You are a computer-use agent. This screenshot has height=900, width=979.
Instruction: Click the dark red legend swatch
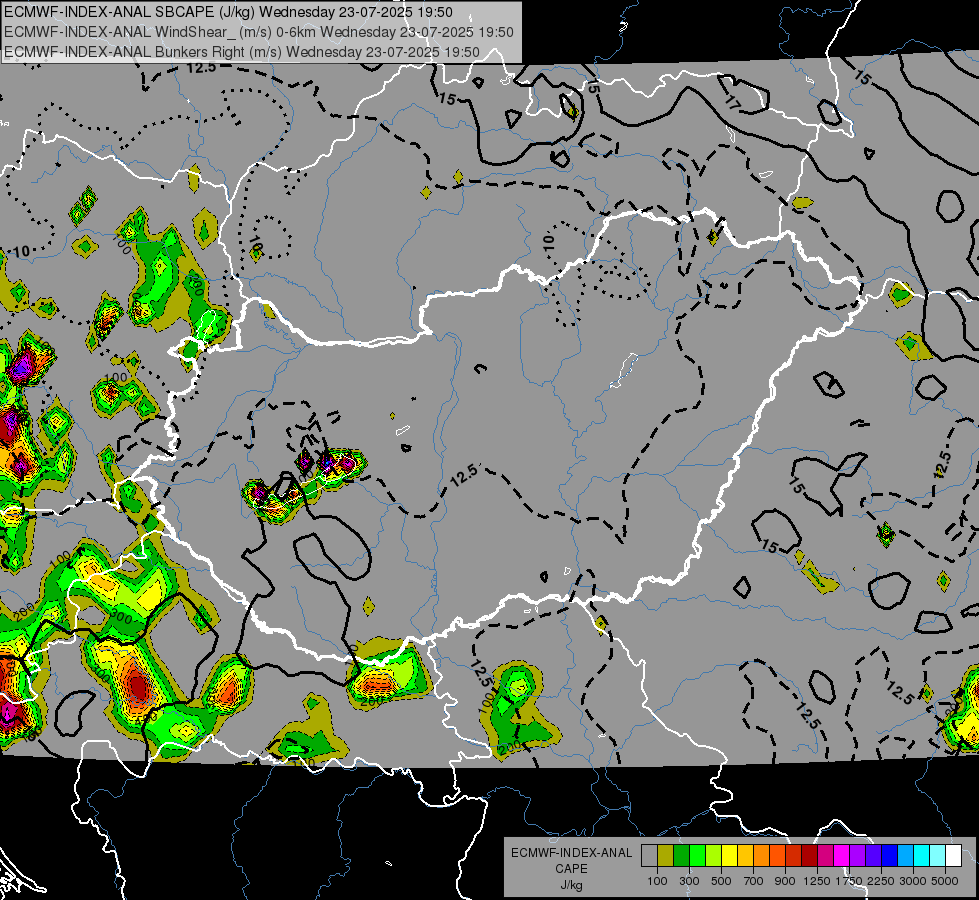coord(810,856)
